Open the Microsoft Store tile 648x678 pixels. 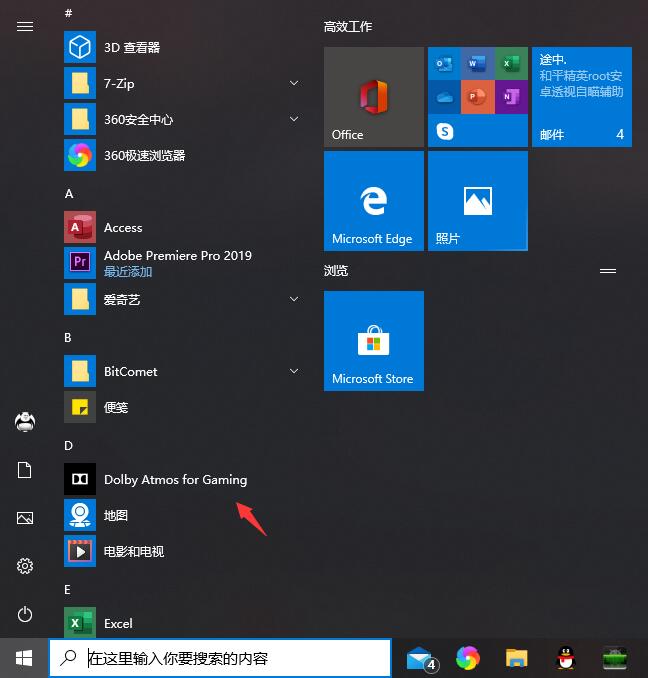pyautogui.click(x=373, y=341)
